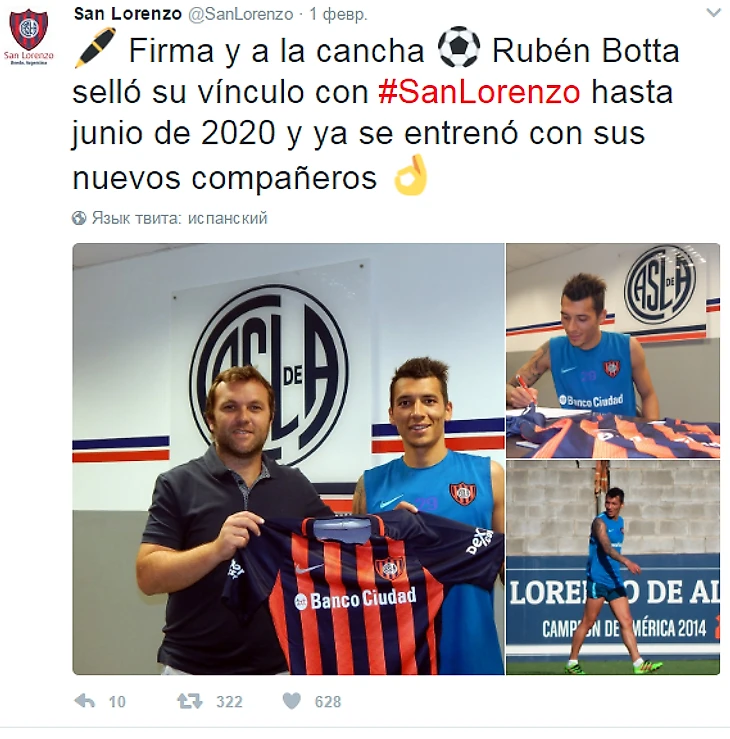
Task: Click the OK hand emoji
Action: 411,175
